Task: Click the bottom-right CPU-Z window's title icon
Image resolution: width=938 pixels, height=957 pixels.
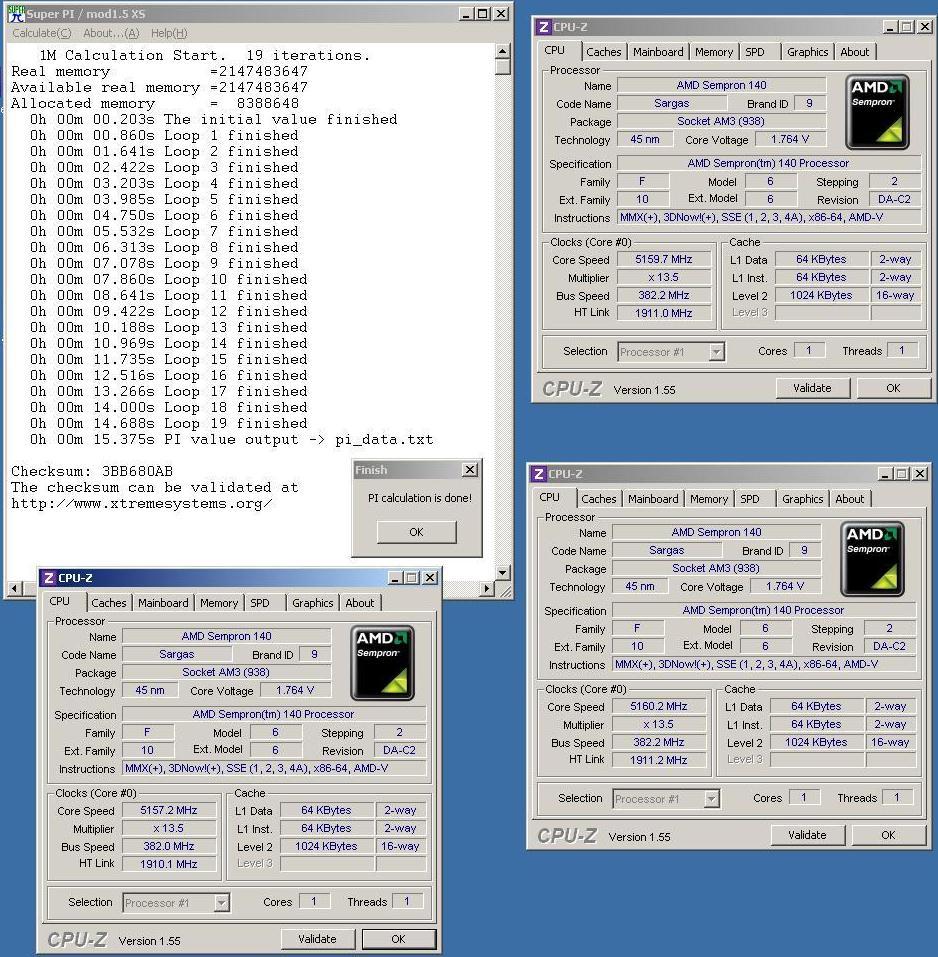Action: [x=538, y=474]
